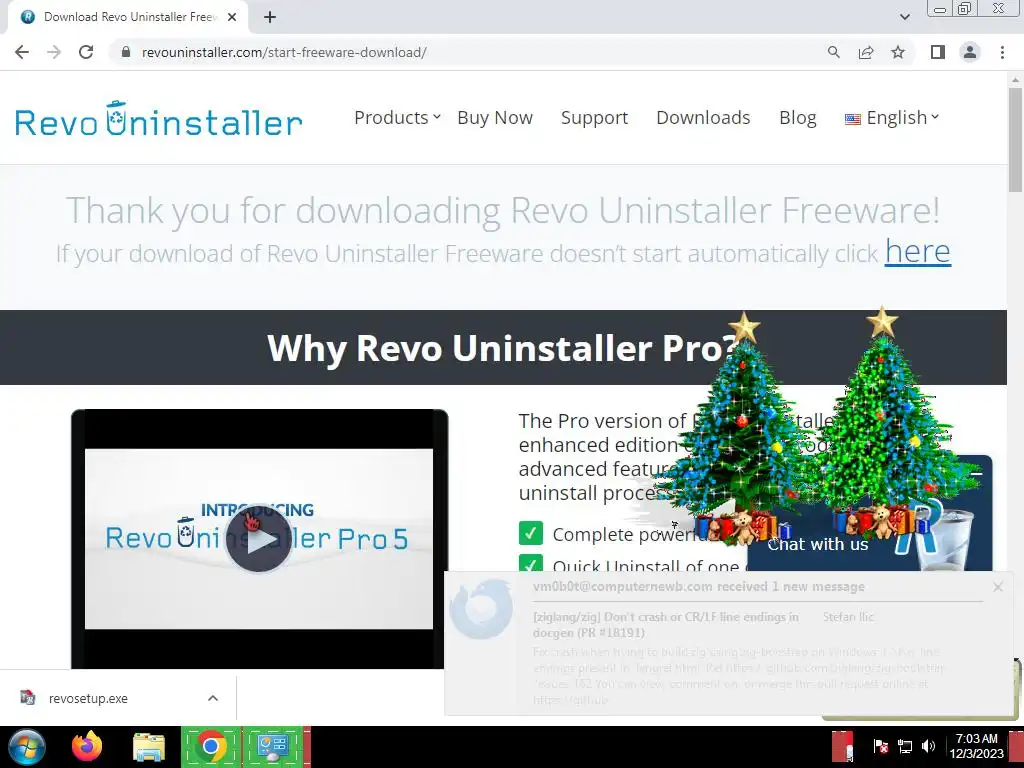
Task: Expand the Products menu
Action: (397, 118)
